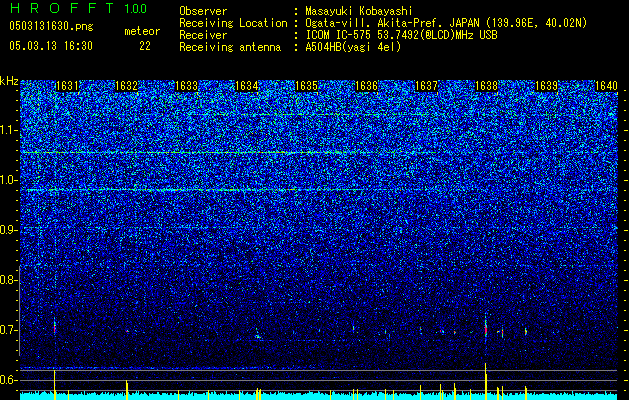Select observer name Masayuki Kobayashi
The width and height of the screenshot is (629, 400).
click(x=359, y=11)
